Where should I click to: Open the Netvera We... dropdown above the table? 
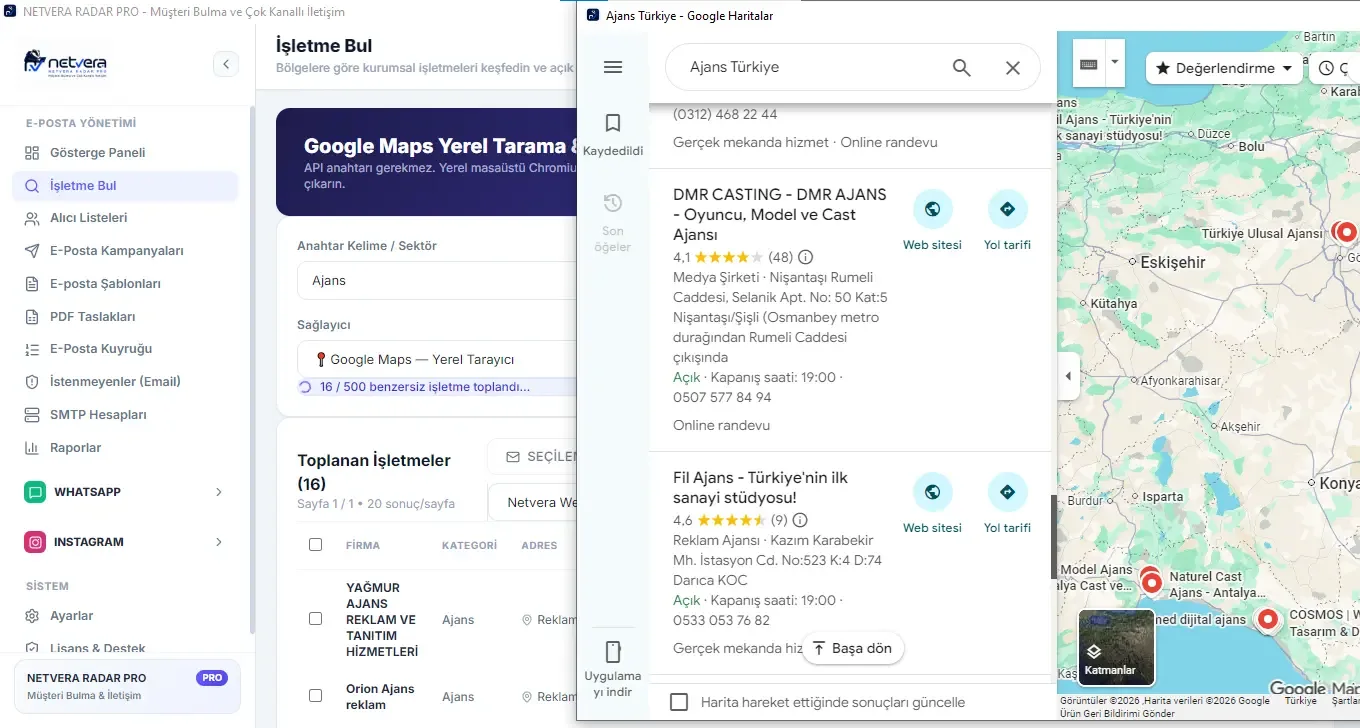[x=532, y=502]
